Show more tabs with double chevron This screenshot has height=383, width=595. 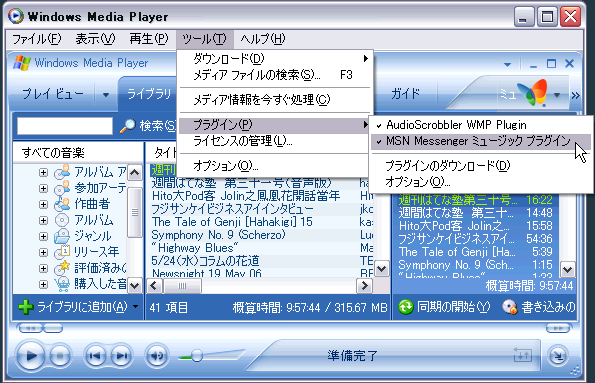(575, 95)
